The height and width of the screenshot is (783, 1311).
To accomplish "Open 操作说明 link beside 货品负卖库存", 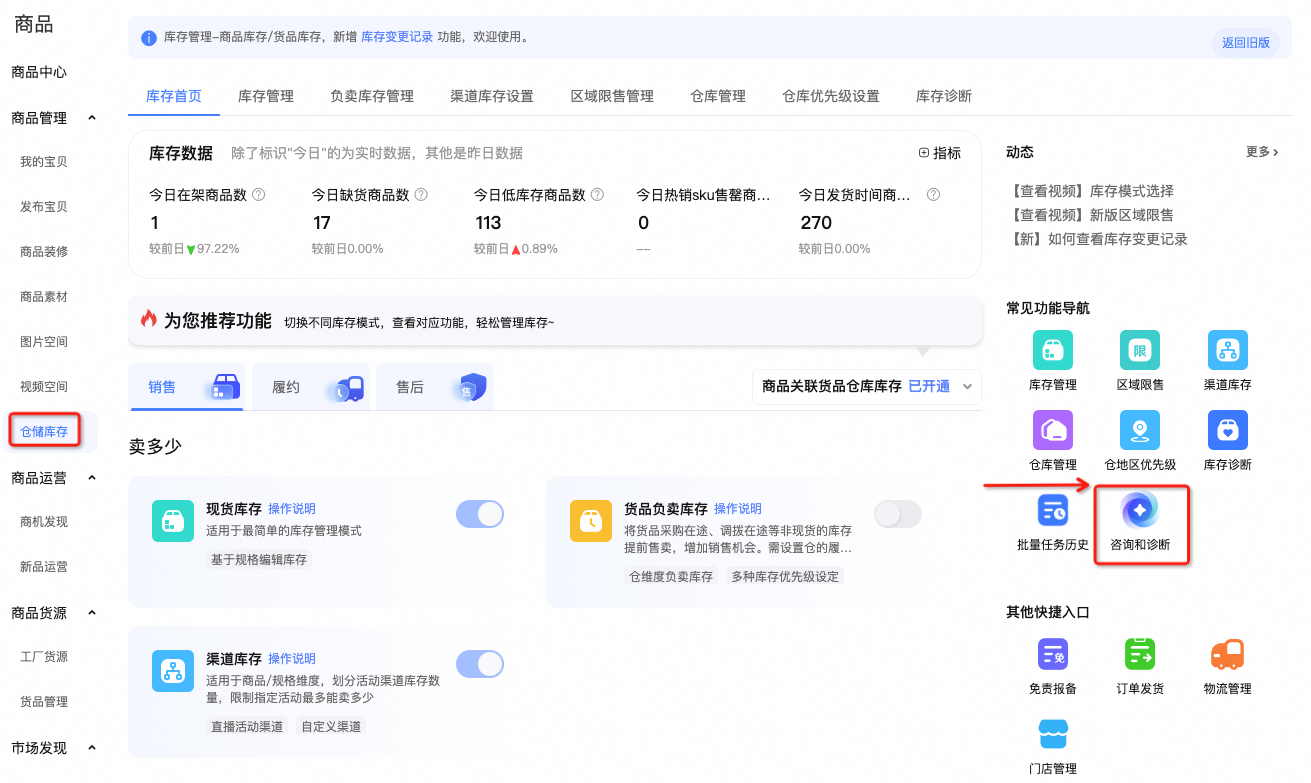I will click(738, 509).
